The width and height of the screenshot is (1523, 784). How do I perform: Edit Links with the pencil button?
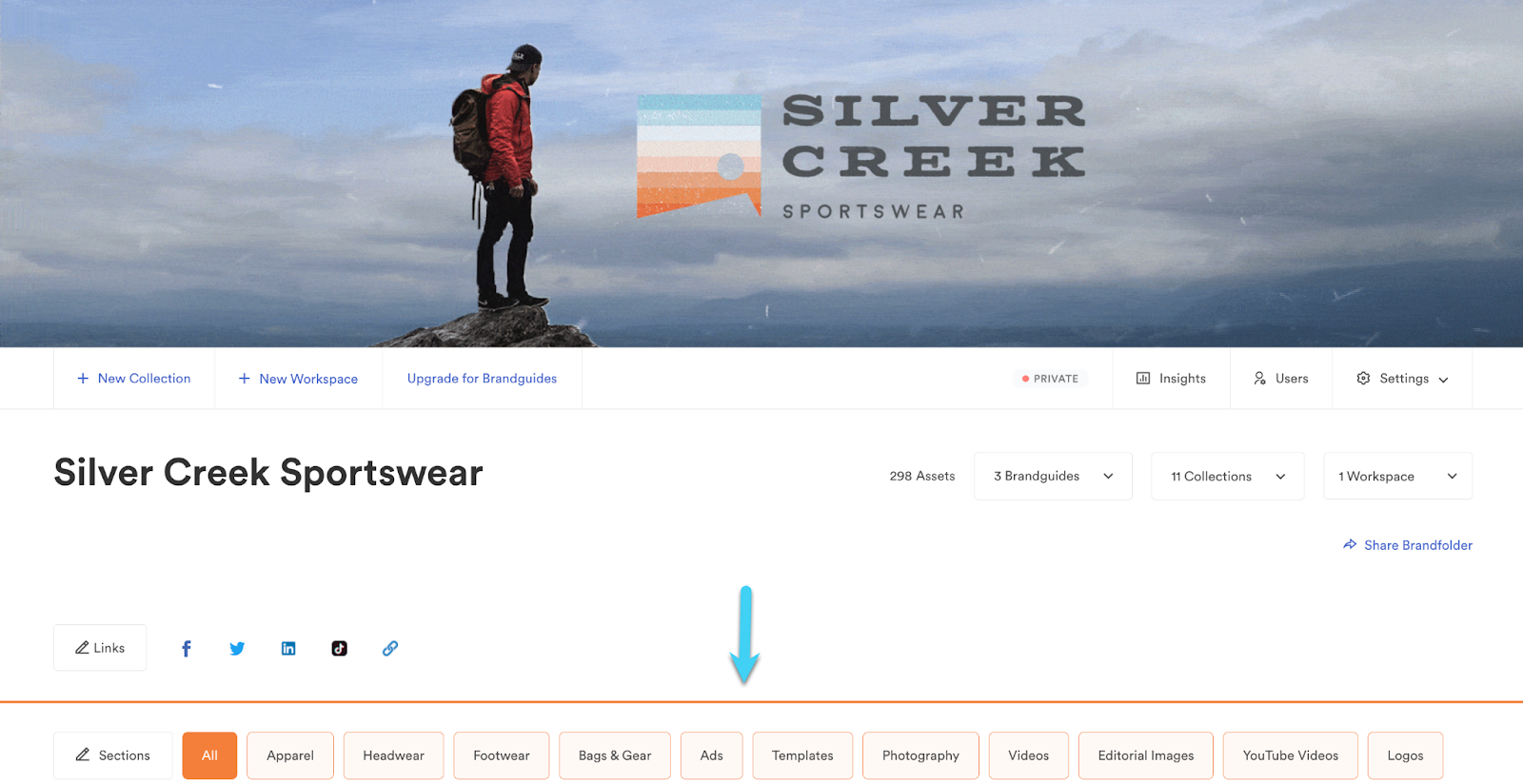pos(100,648)
